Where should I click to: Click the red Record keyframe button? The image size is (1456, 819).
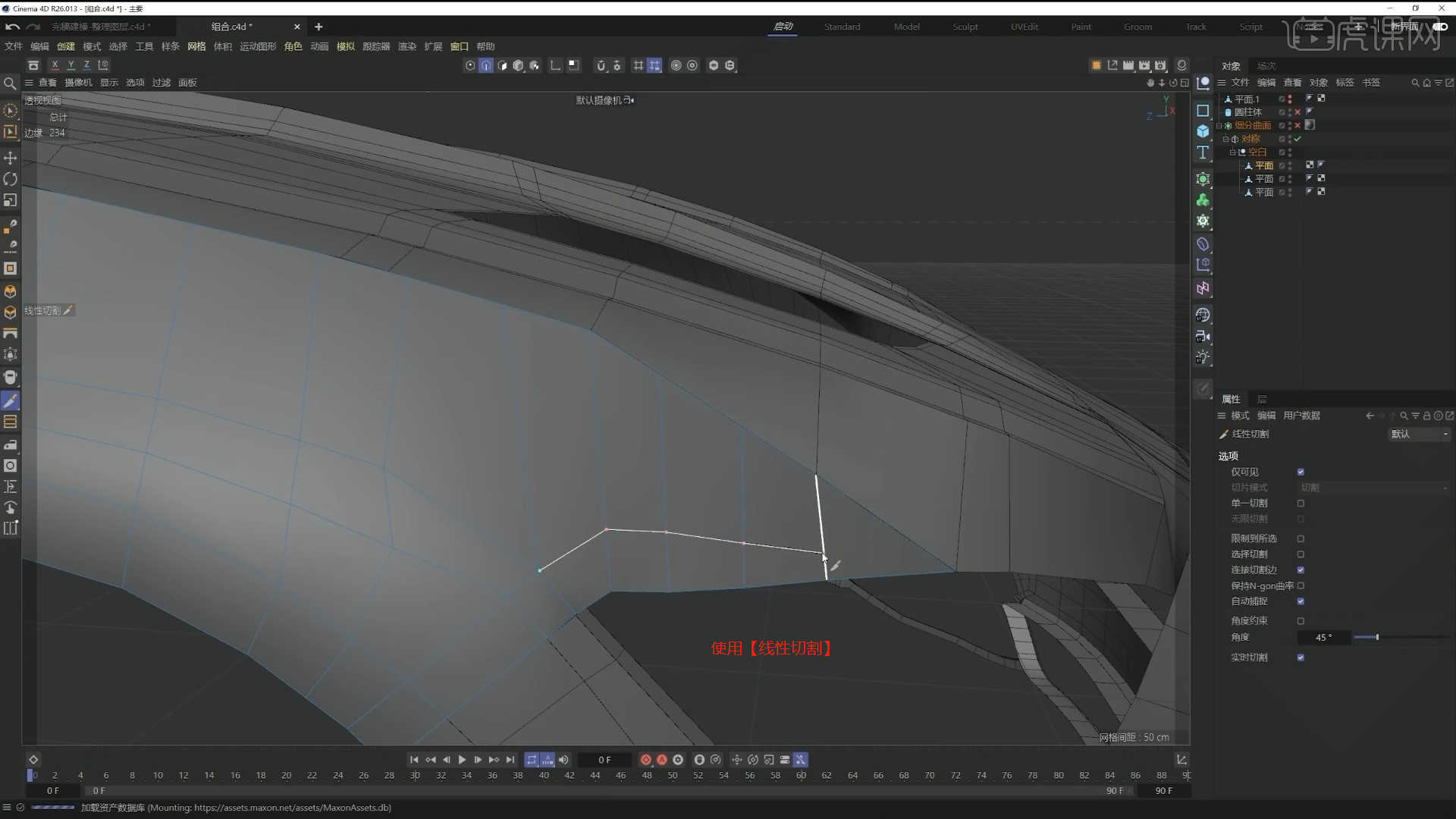pyautogui.click(x=645, y=760)
